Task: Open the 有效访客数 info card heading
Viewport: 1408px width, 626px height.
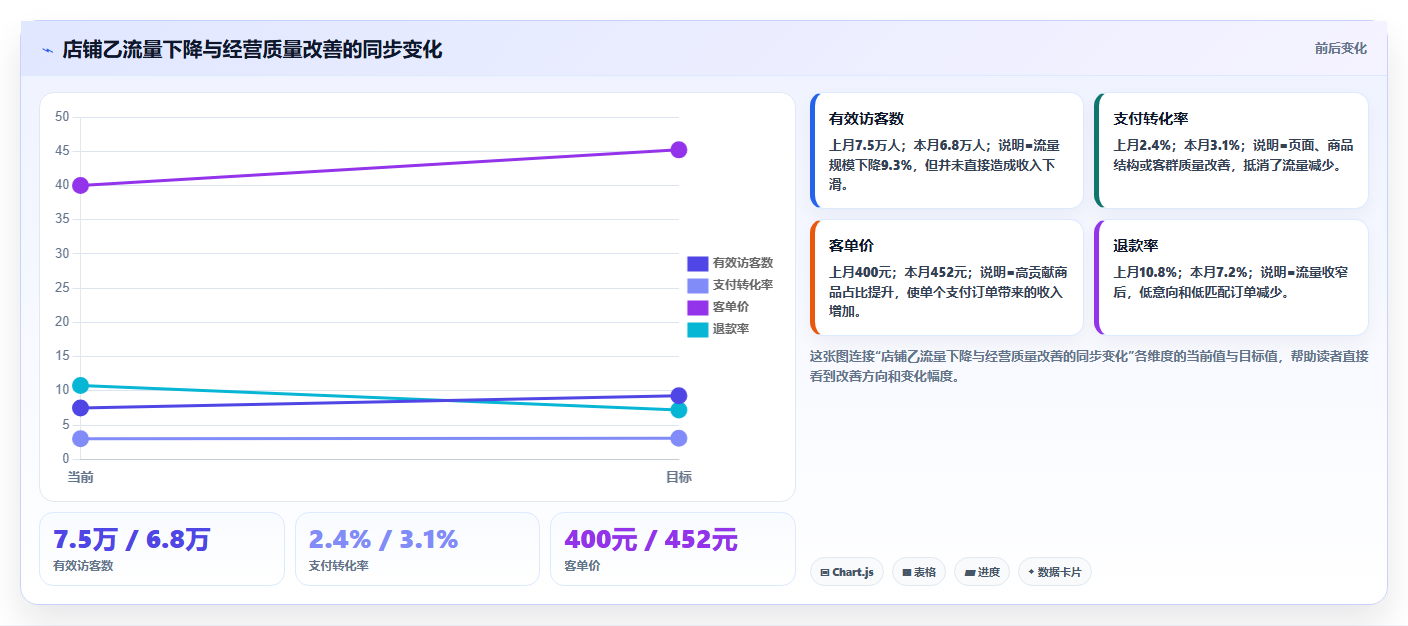Action: tap(866, 119)
